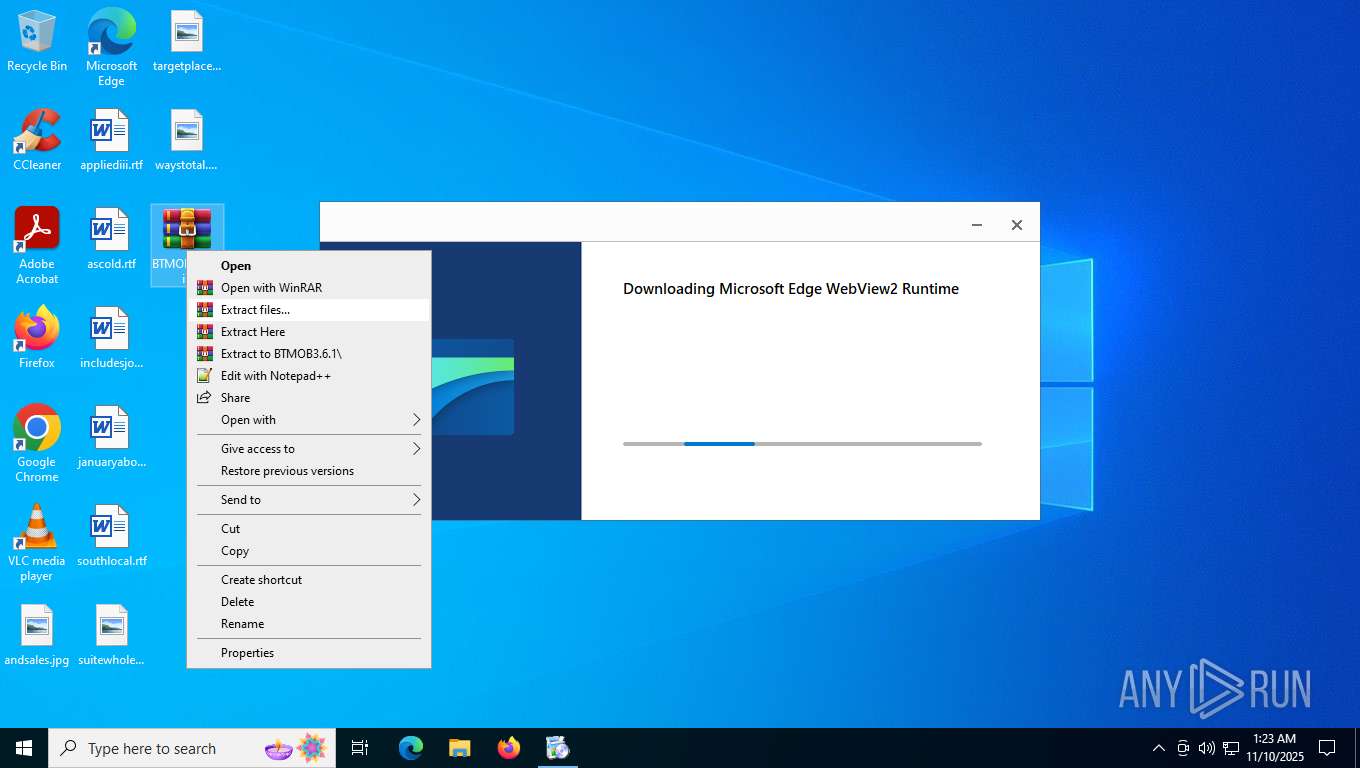Image resolution: width=1360 pixels, height=768 pixels.
Task: Select the waystotal image file icon
Action: tap(187, 140)
